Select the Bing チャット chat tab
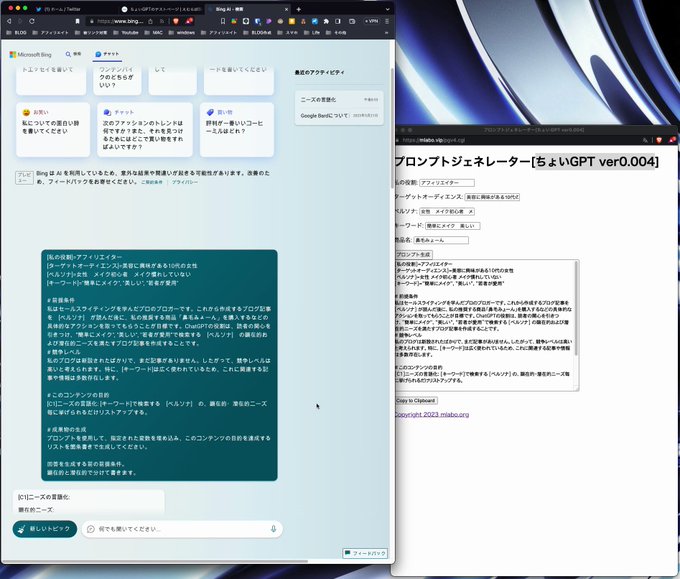The image size is (680, 579). pyautogui.click(x=107, y=54)
